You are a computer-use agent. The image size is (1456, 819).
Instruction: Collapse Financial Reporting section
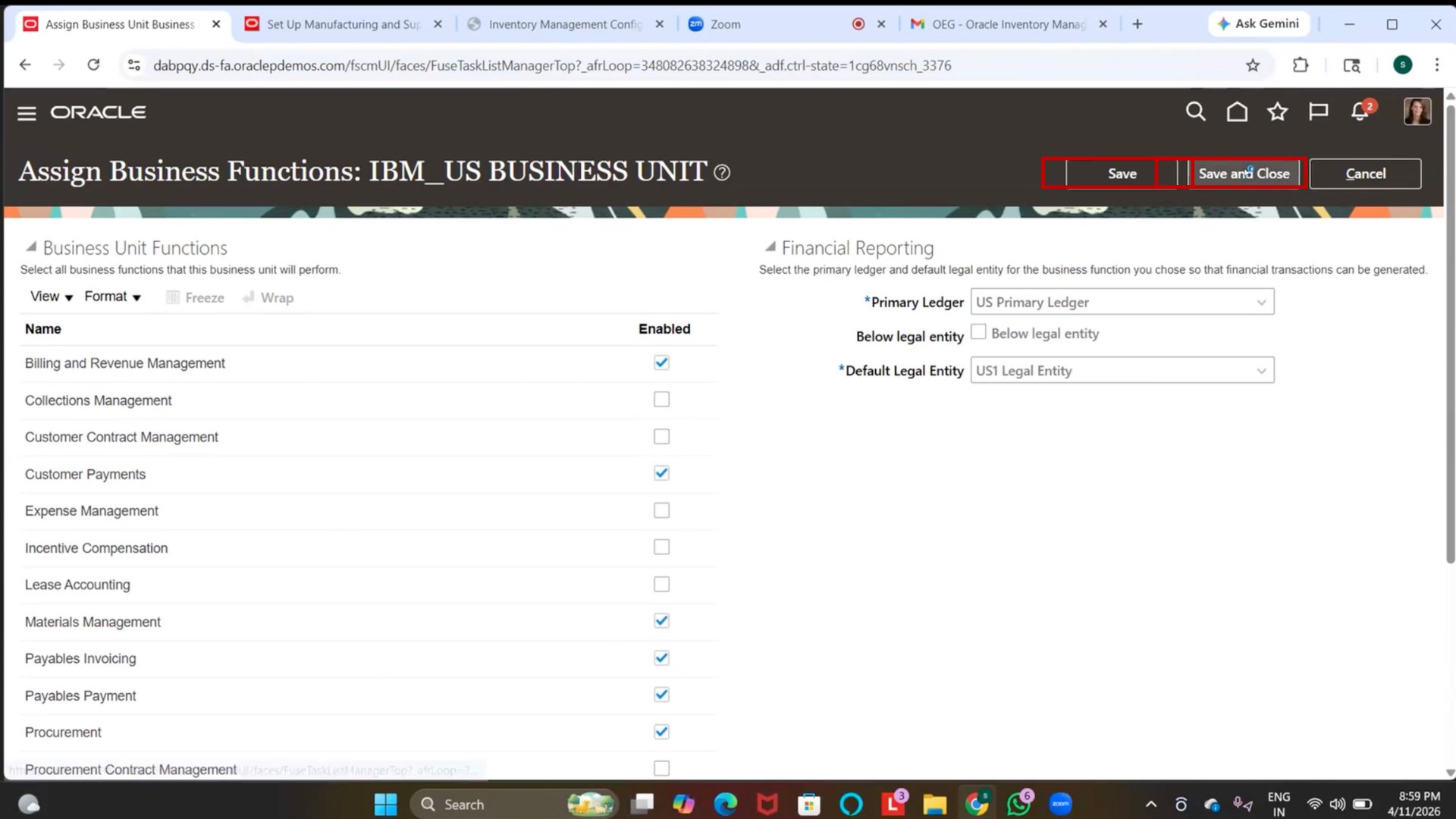click(770, 246)
